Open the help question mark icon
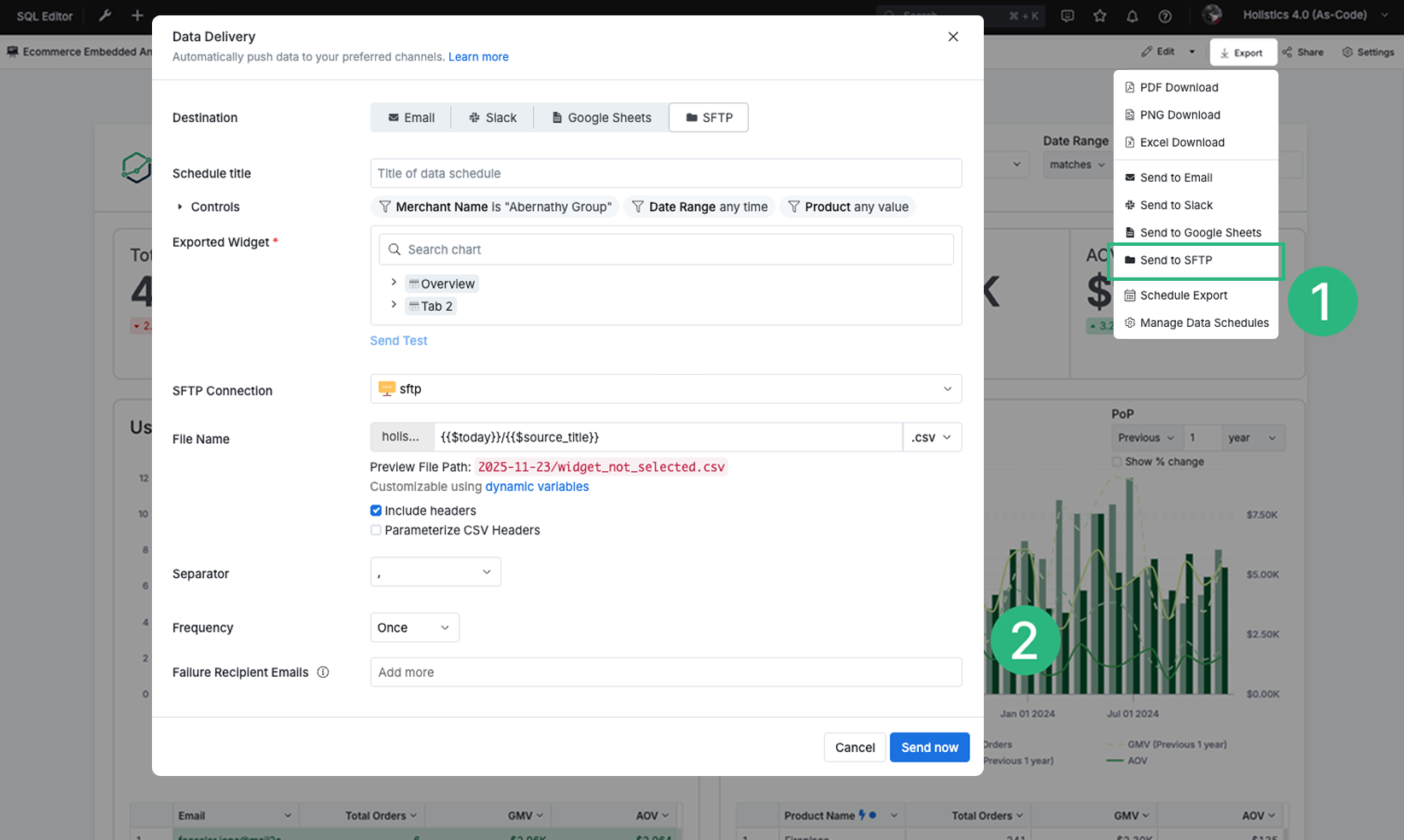 (x=1164, y=15)
